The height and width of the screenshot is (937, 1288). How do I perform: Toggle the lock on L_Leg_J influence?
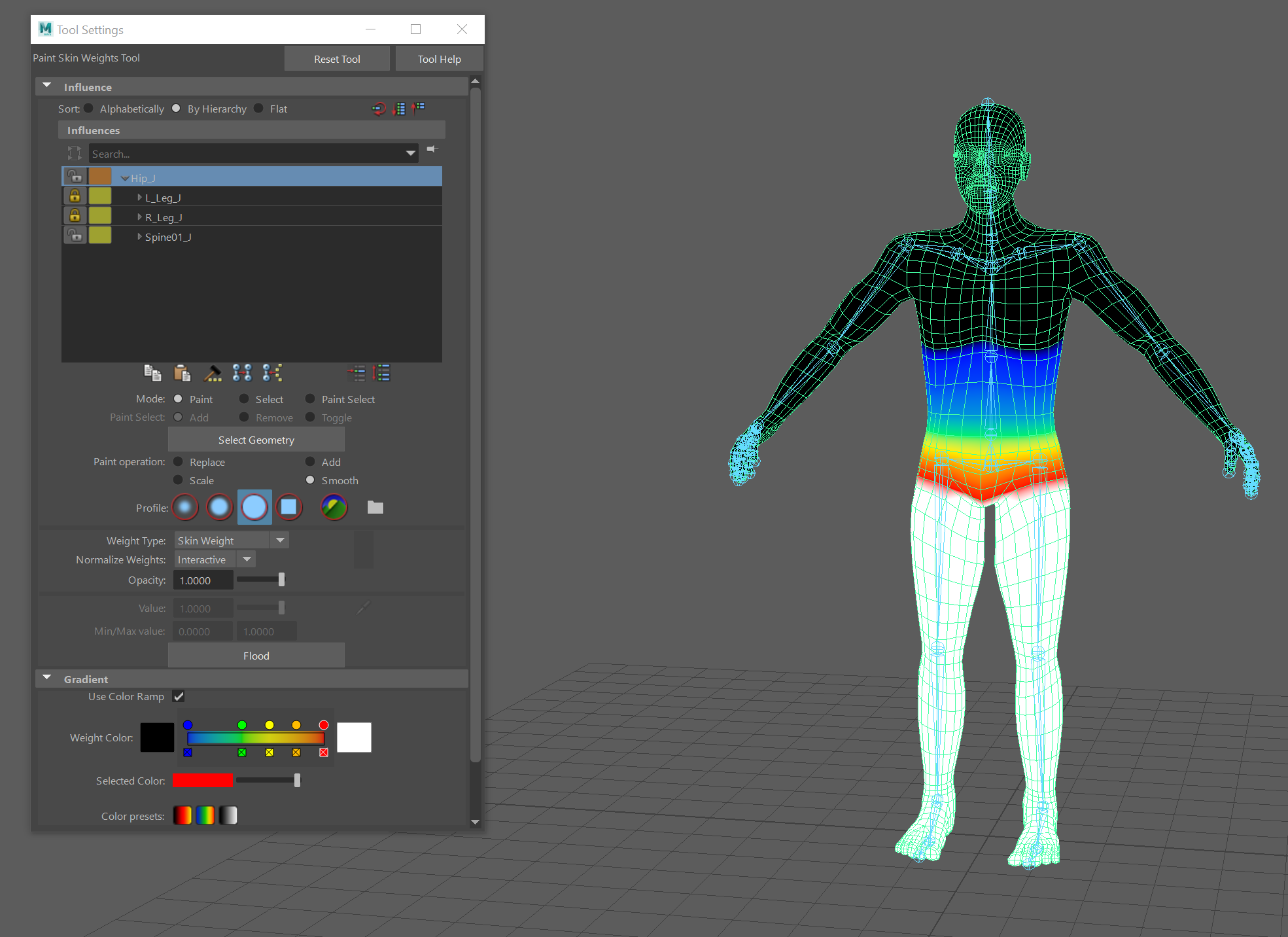[x=75, y=196]
